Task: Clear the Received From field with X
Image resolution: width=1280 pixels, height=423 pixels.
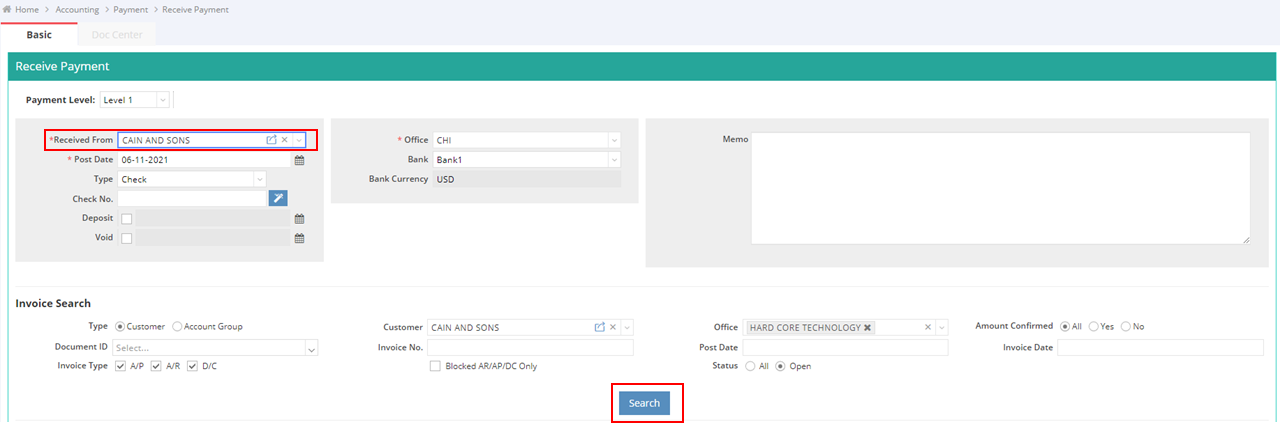Action: tap(284, 140)
